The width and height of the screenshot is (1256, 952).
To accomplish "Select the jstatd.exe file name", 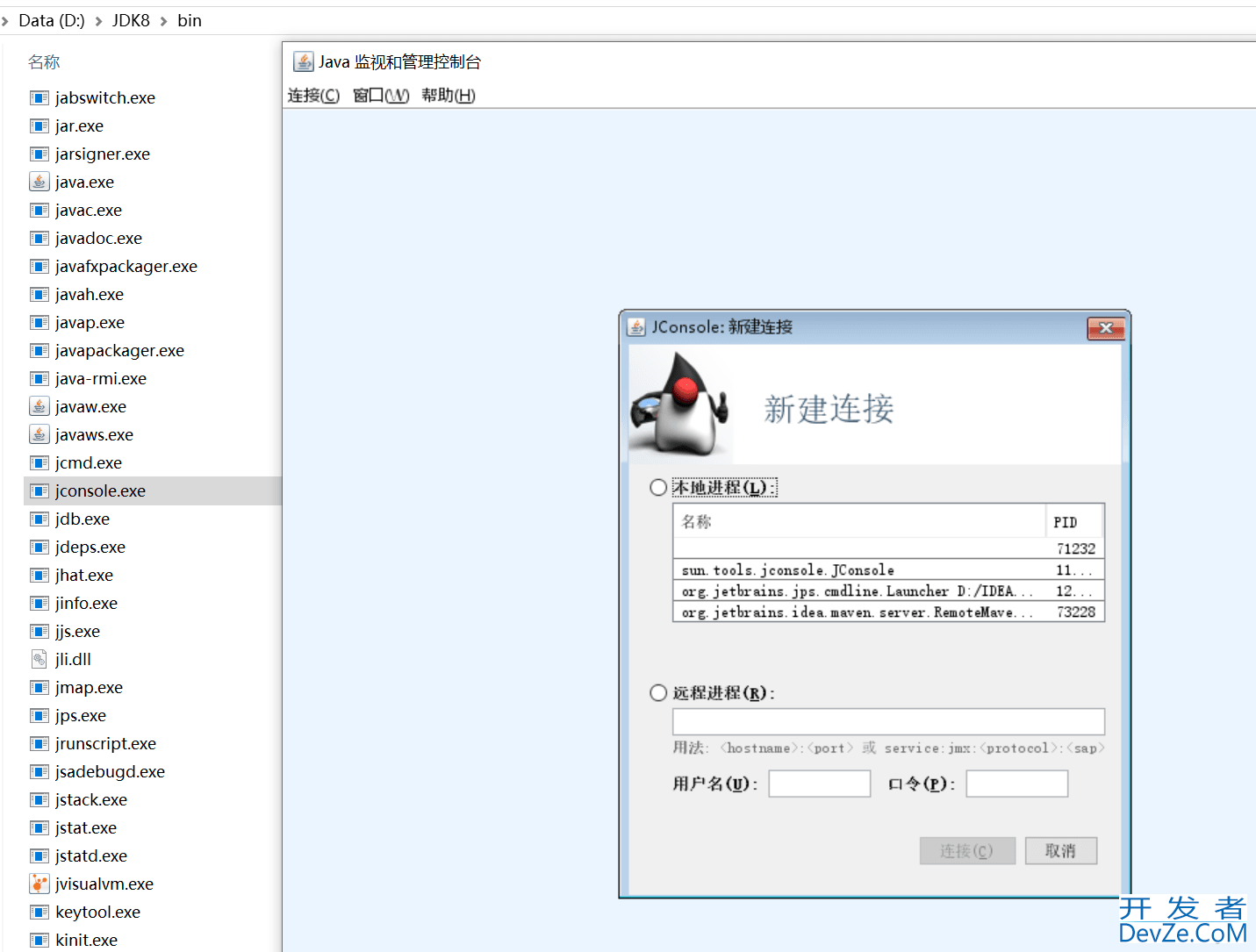I will click(90, 856).
